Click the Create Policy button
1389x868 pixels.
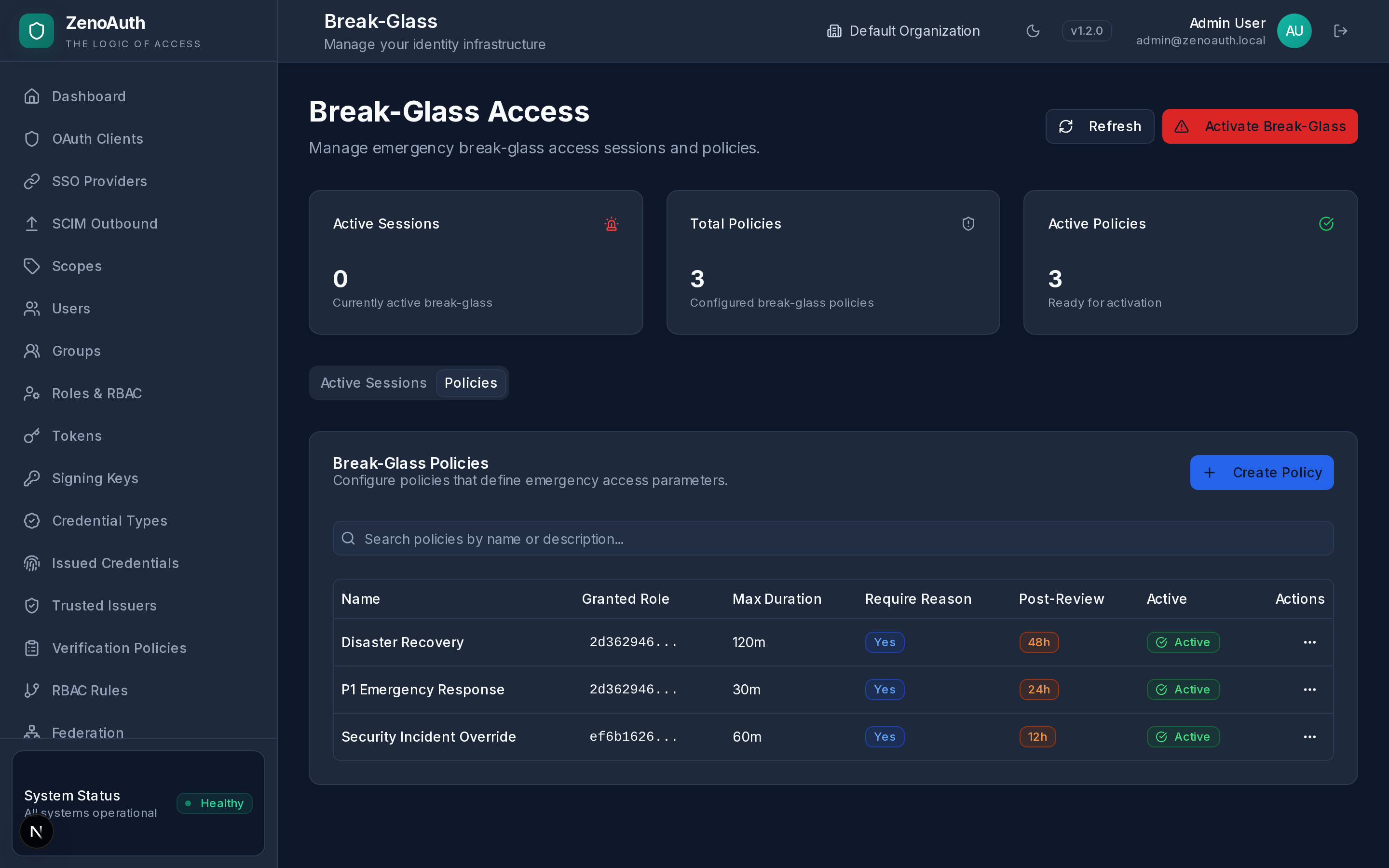1262,473
